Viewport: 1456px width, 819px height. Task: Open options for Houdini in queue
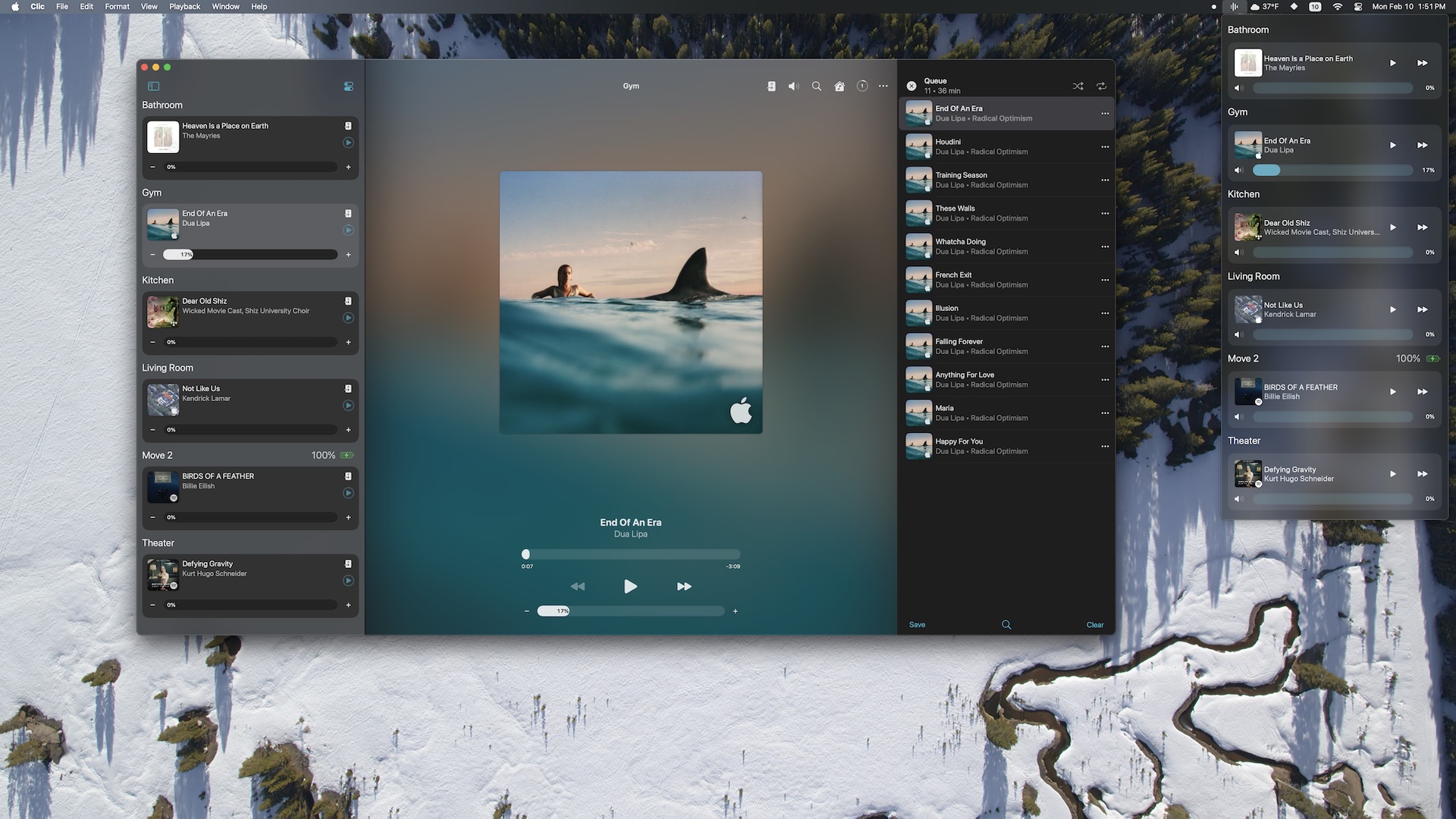(x=1105, y=147)
